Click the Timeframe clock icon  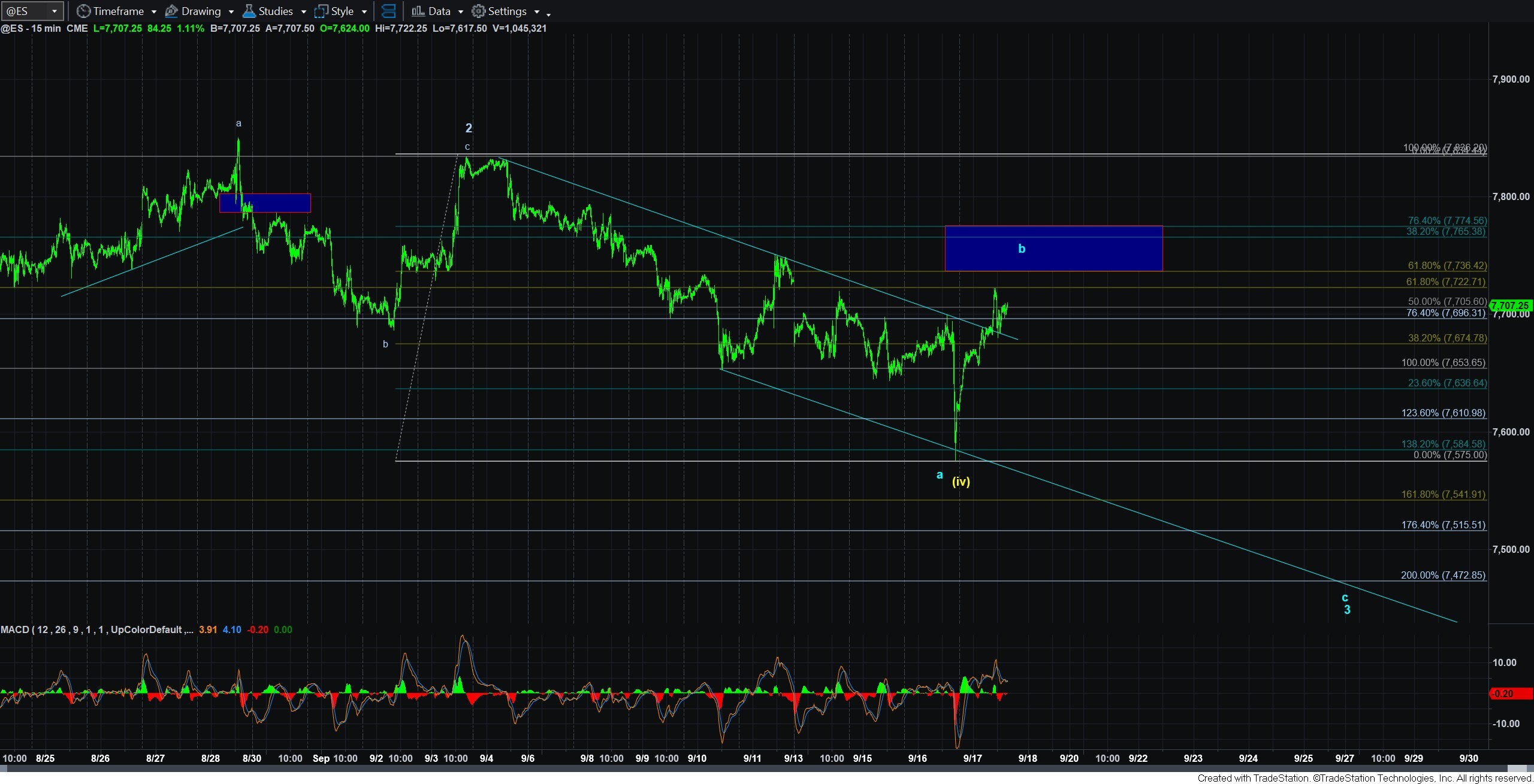(83, 11)
